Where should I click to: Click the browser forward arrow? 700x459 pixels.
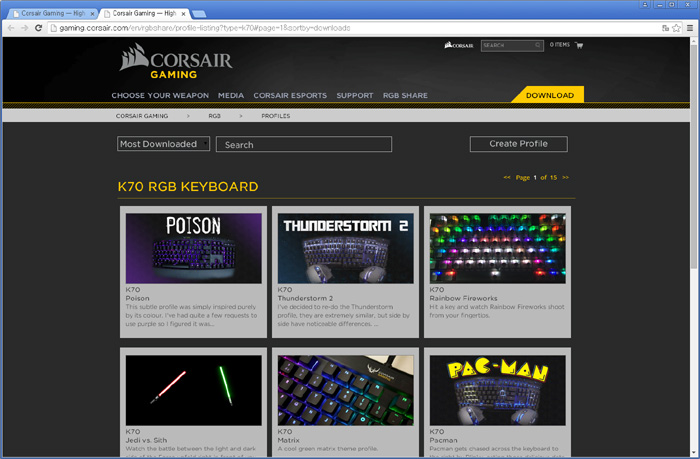[x=25, y=28]
